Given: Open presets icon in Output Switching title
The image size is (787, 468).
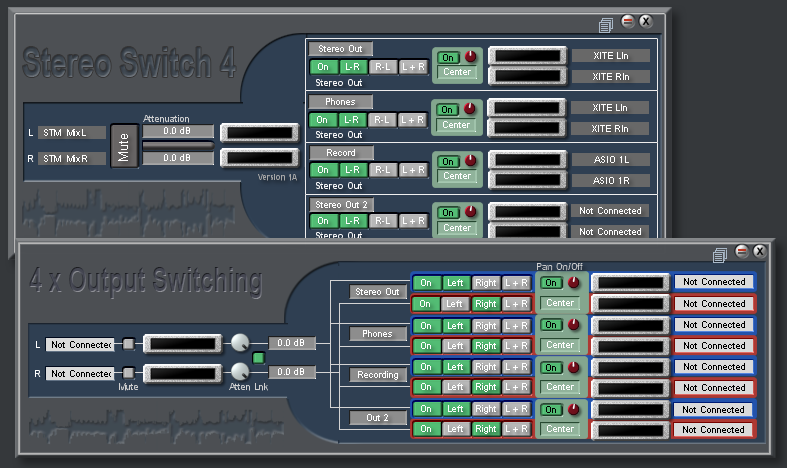Looking at the screenshot, I should pyautogui.click(x=720, y=254).
